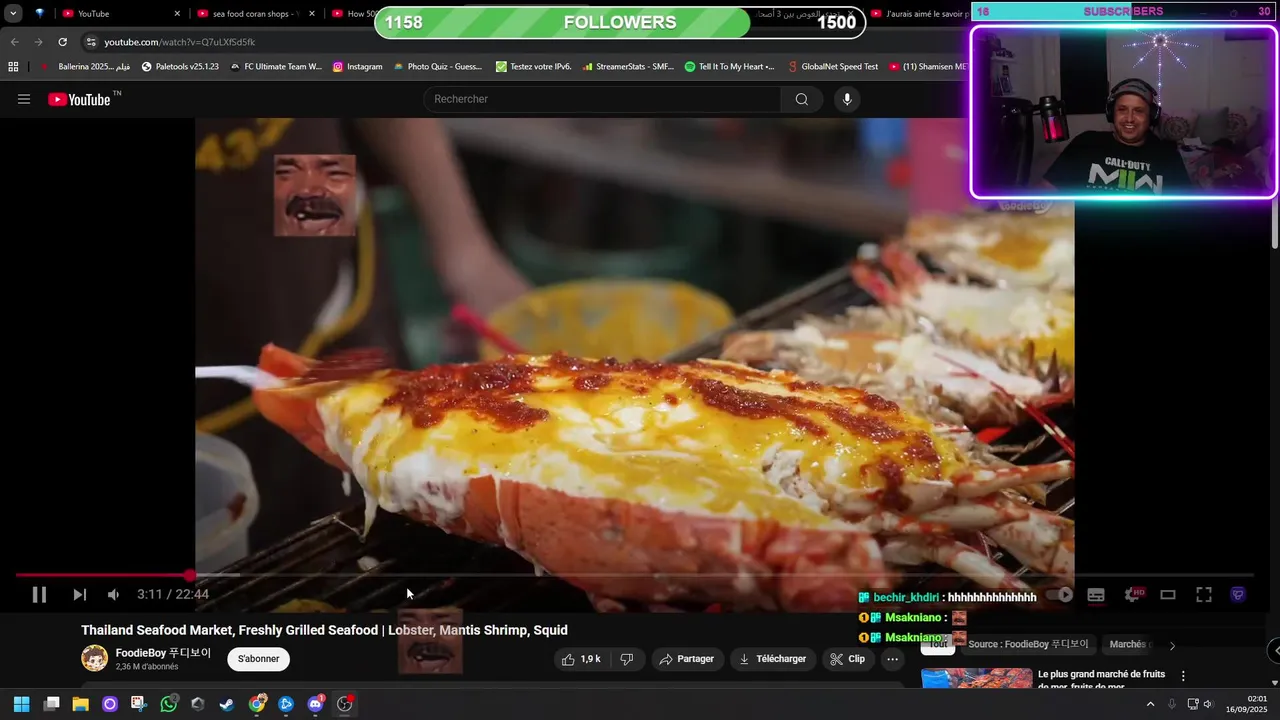Open Le plus grand marché video title
Screen dimensions: 1280x720
(x=1101, y=679)
